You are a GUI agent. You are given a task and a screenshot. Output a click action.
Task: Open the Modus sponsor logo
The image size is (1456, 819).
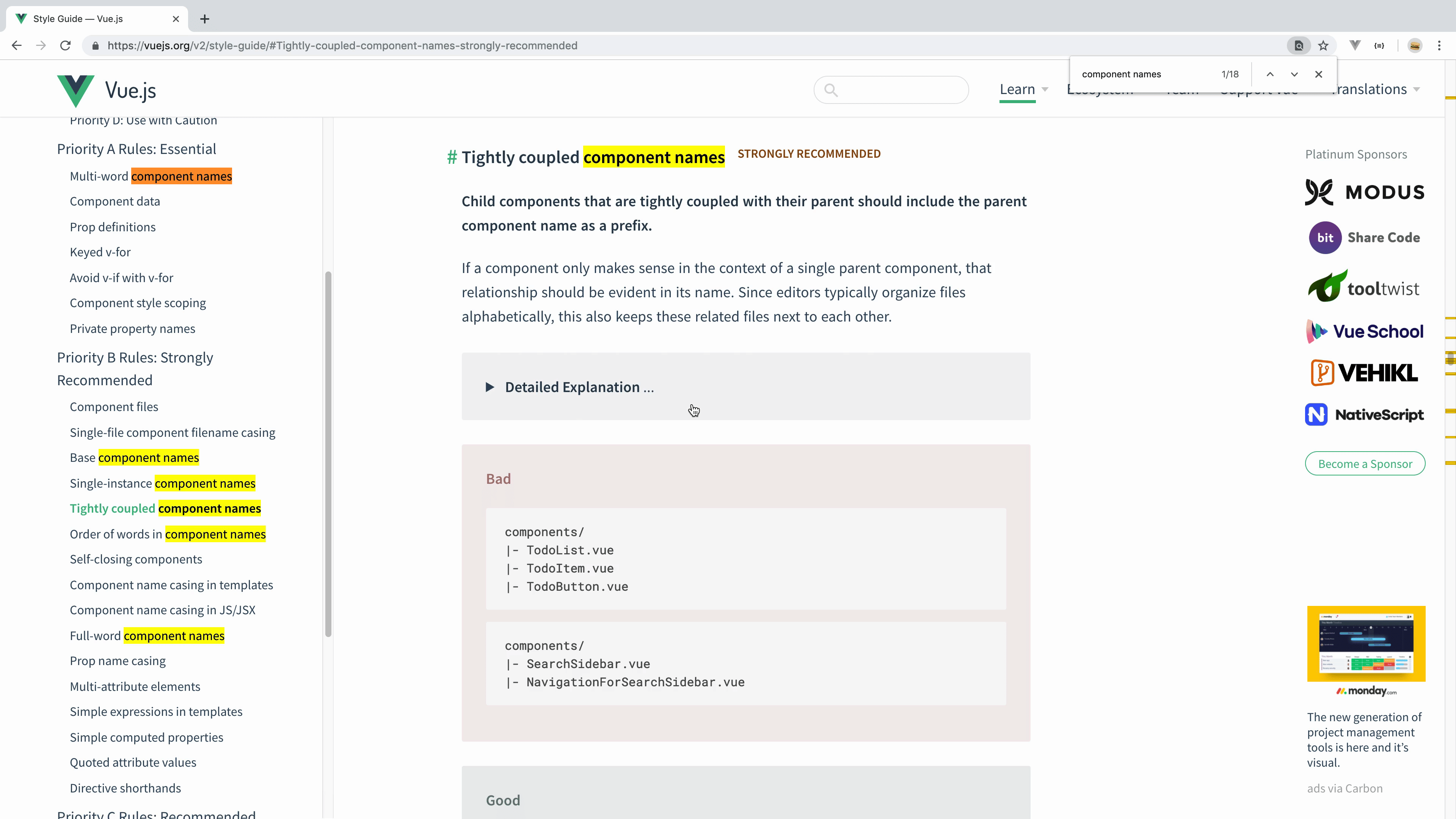click(x=1365, y=192)
